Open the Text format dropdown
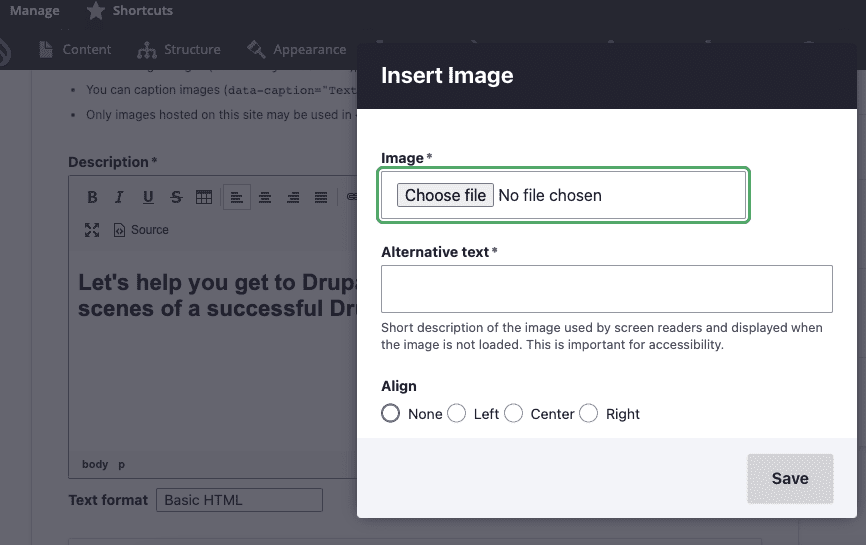Image resolution: width=866 pixels, height=545 pixels. [x=239, y=500]
